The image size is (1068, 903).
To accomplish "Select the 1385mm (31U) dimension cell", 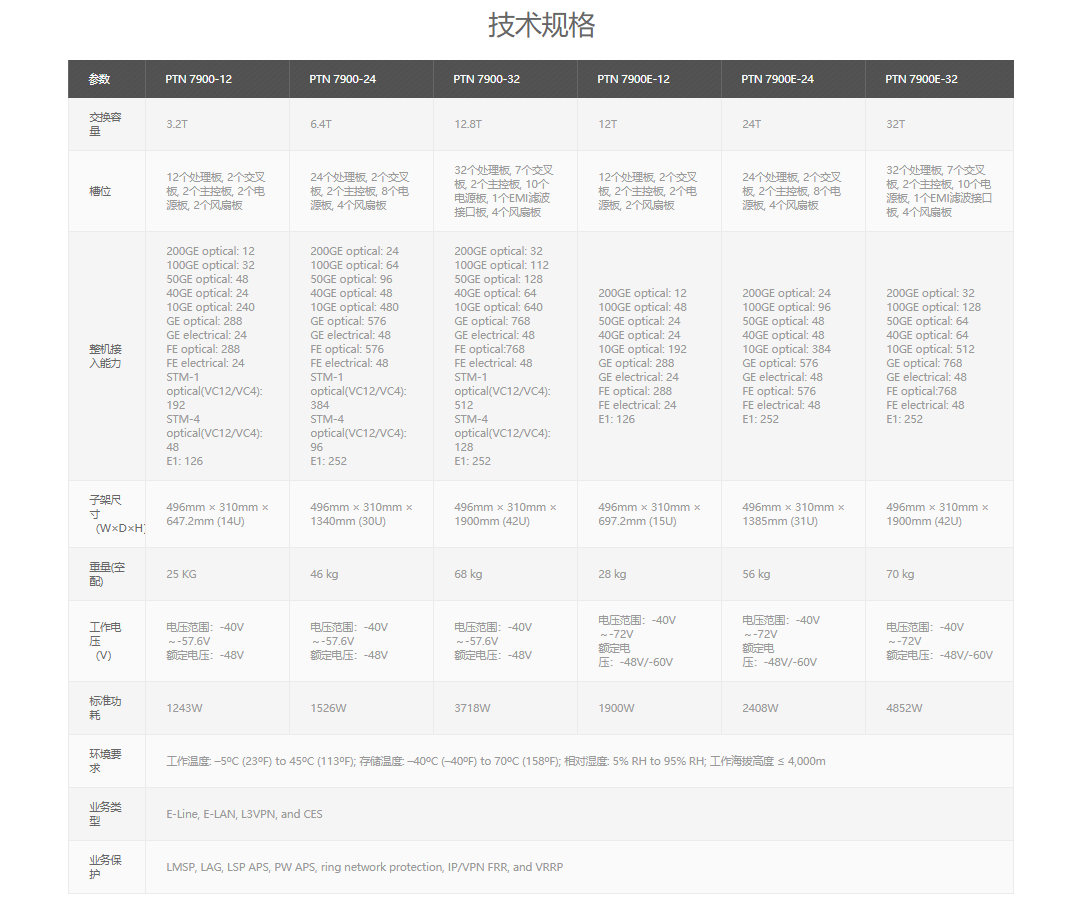I will (x=793, y=514).
